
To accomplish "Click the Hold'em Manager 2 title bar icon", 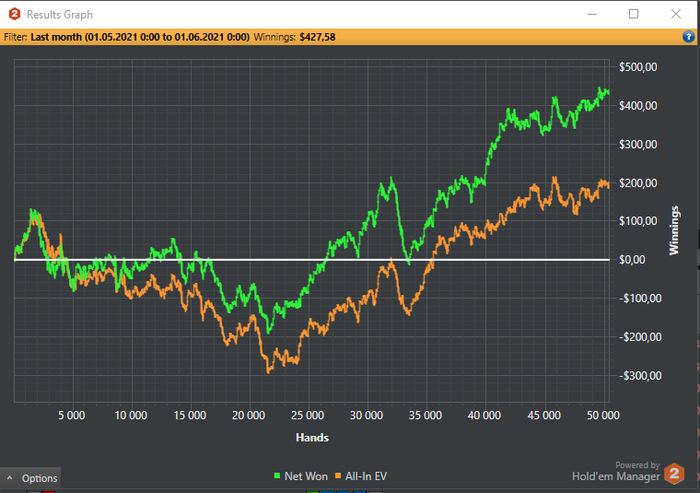I will click(x=14, y=14).
